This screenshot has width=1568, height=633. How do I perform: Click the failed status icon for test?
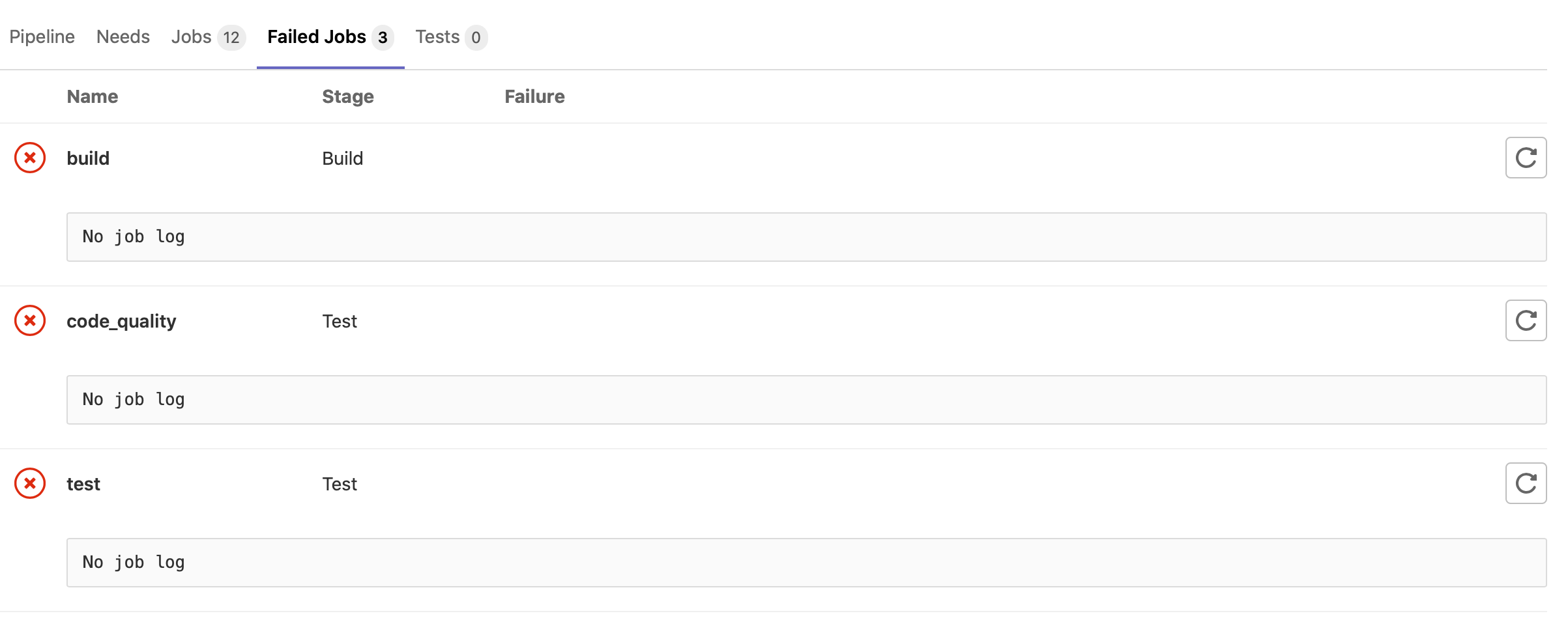(30, 483)
